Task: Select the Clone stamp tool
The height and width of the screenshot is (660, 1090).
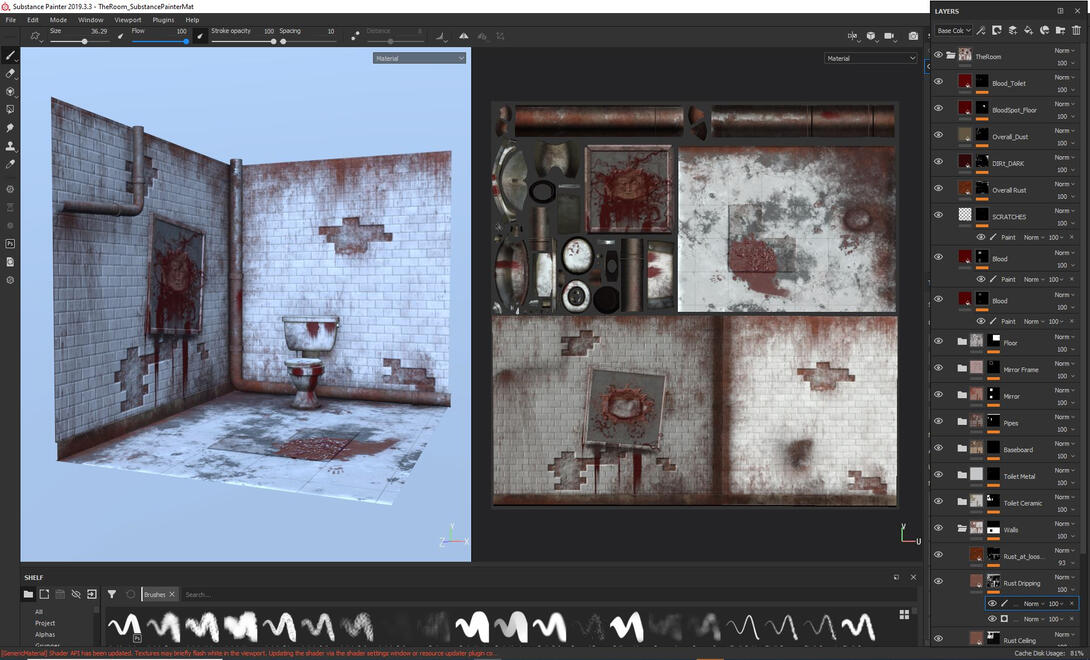Action: pos(10,146)
